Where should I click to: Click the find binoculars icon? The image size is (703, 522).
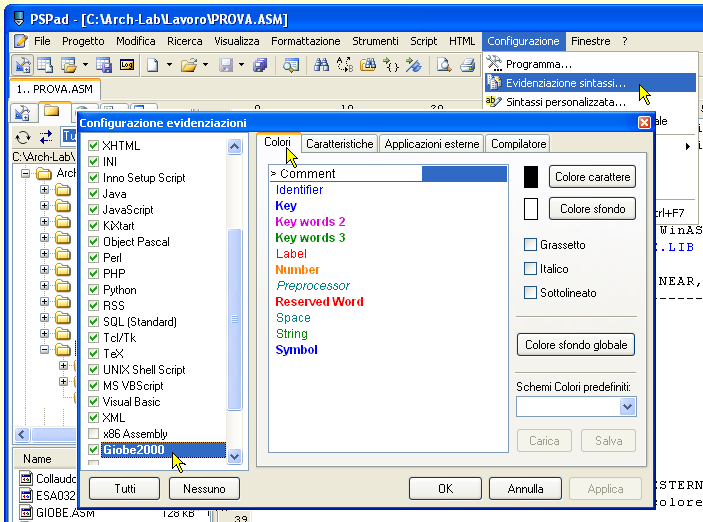click(321, 65)
